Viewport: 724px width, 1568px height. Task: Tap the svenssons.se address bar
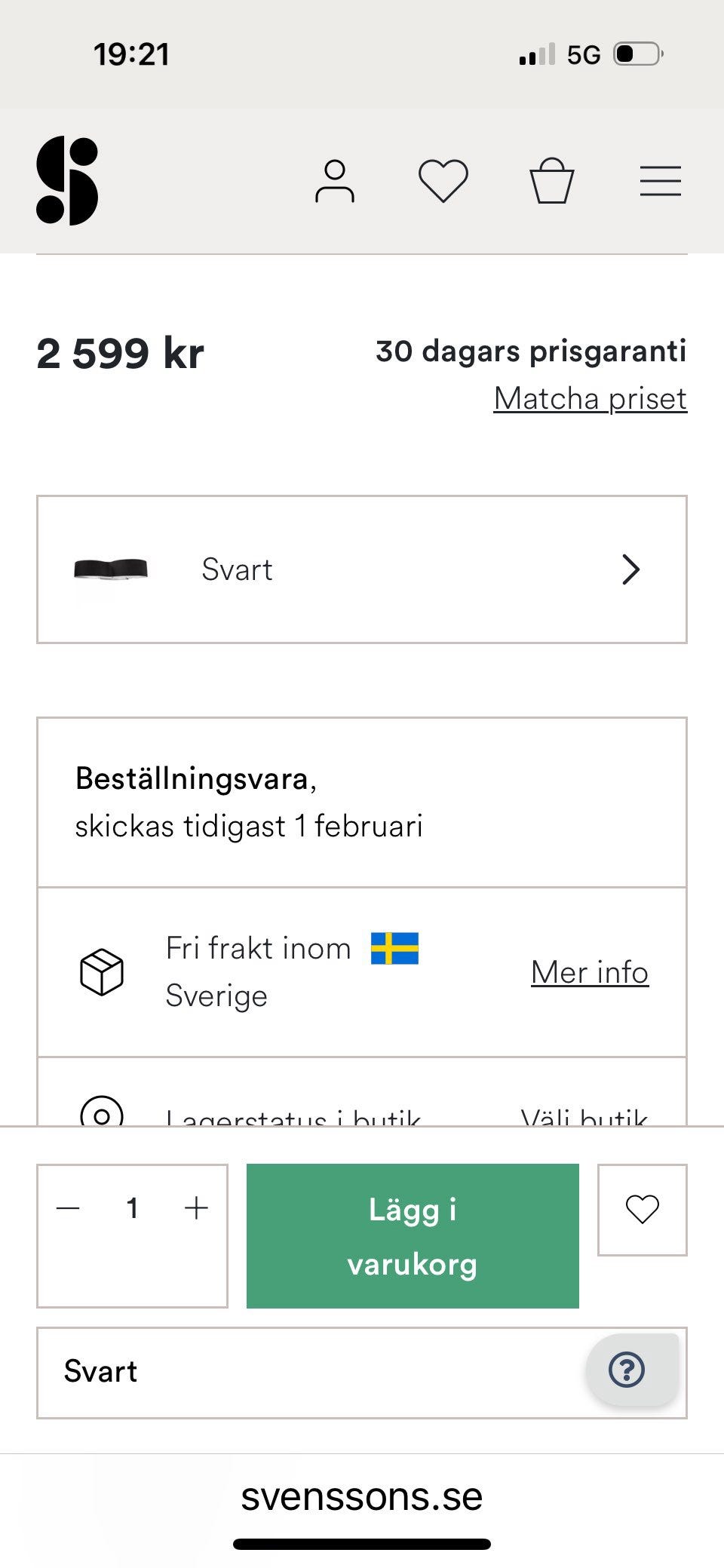coord(362,1497)
